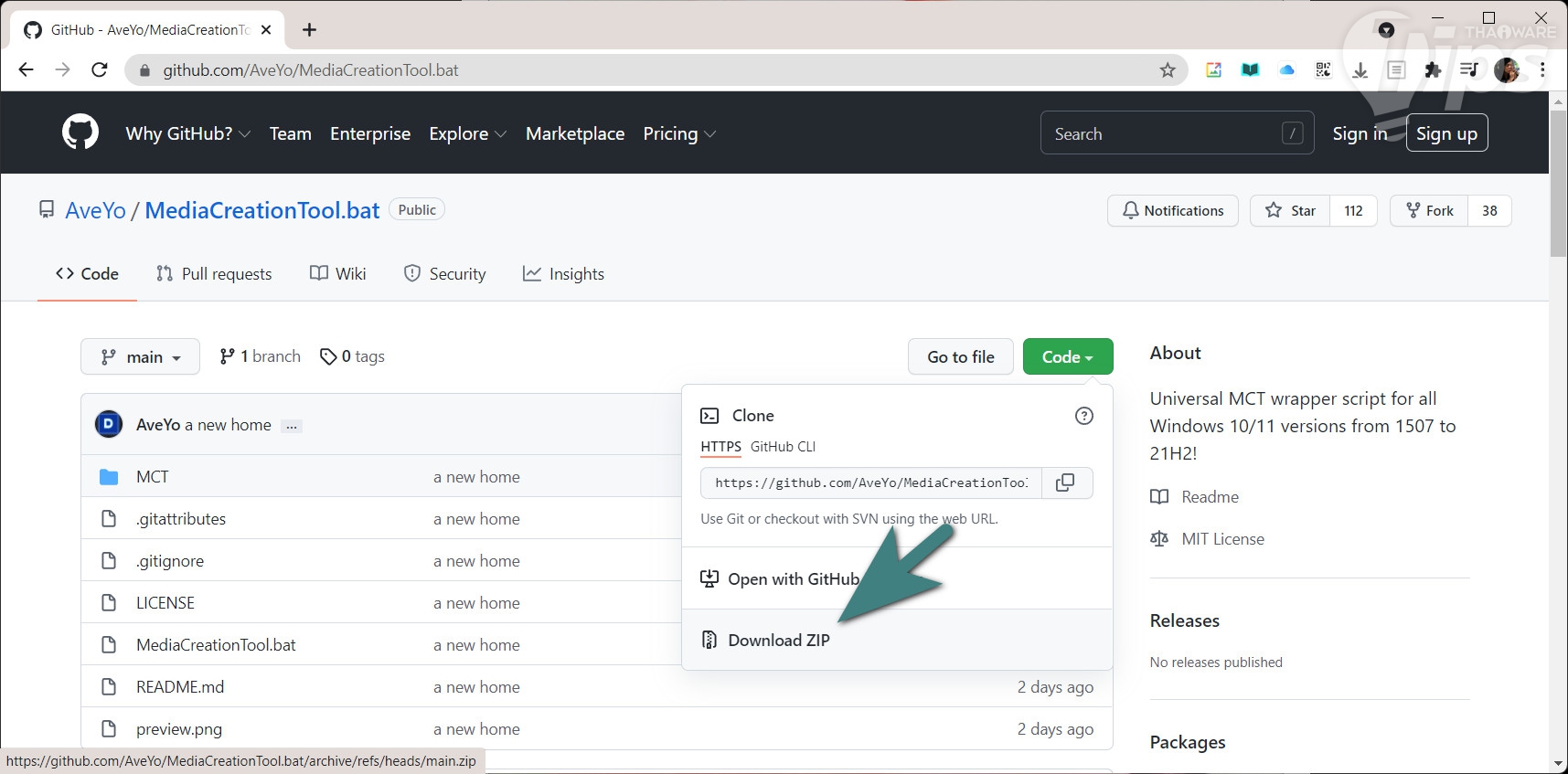Toggle the green Code dropdown button
The height and width of the screenshot is (774, 1568).
[1068, 356]
